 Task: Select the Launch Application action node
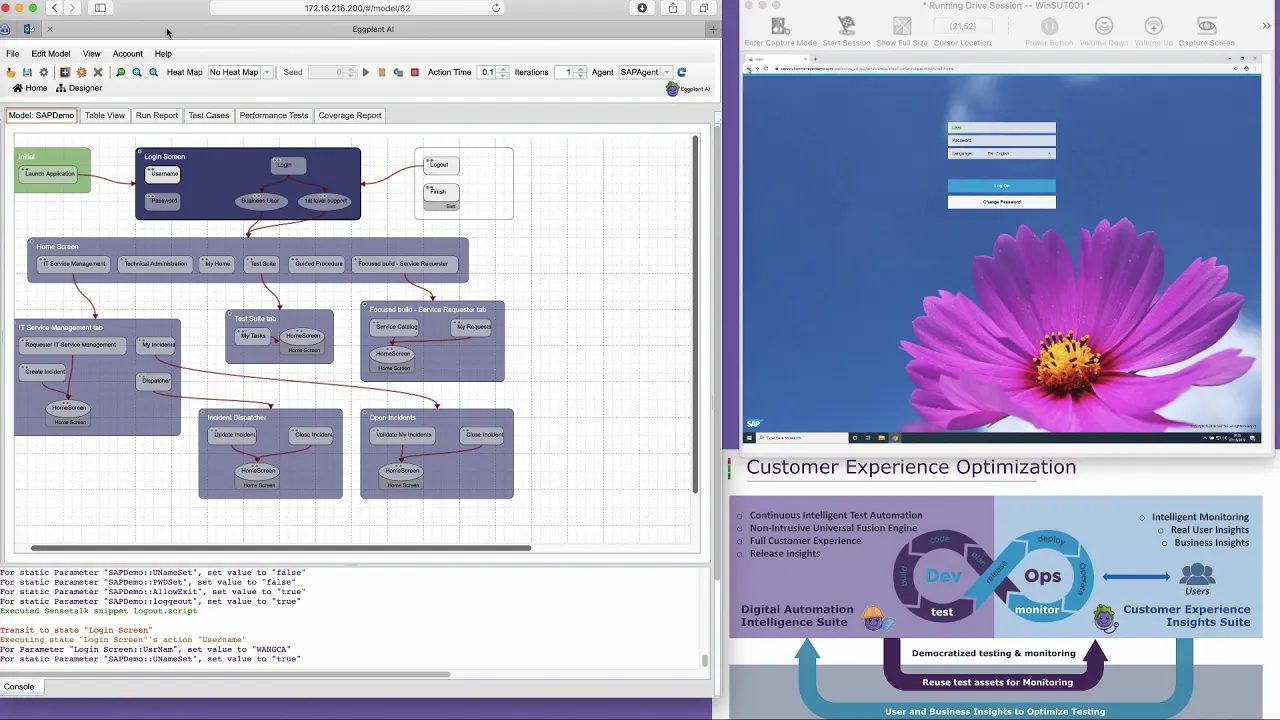coord(49,174)
